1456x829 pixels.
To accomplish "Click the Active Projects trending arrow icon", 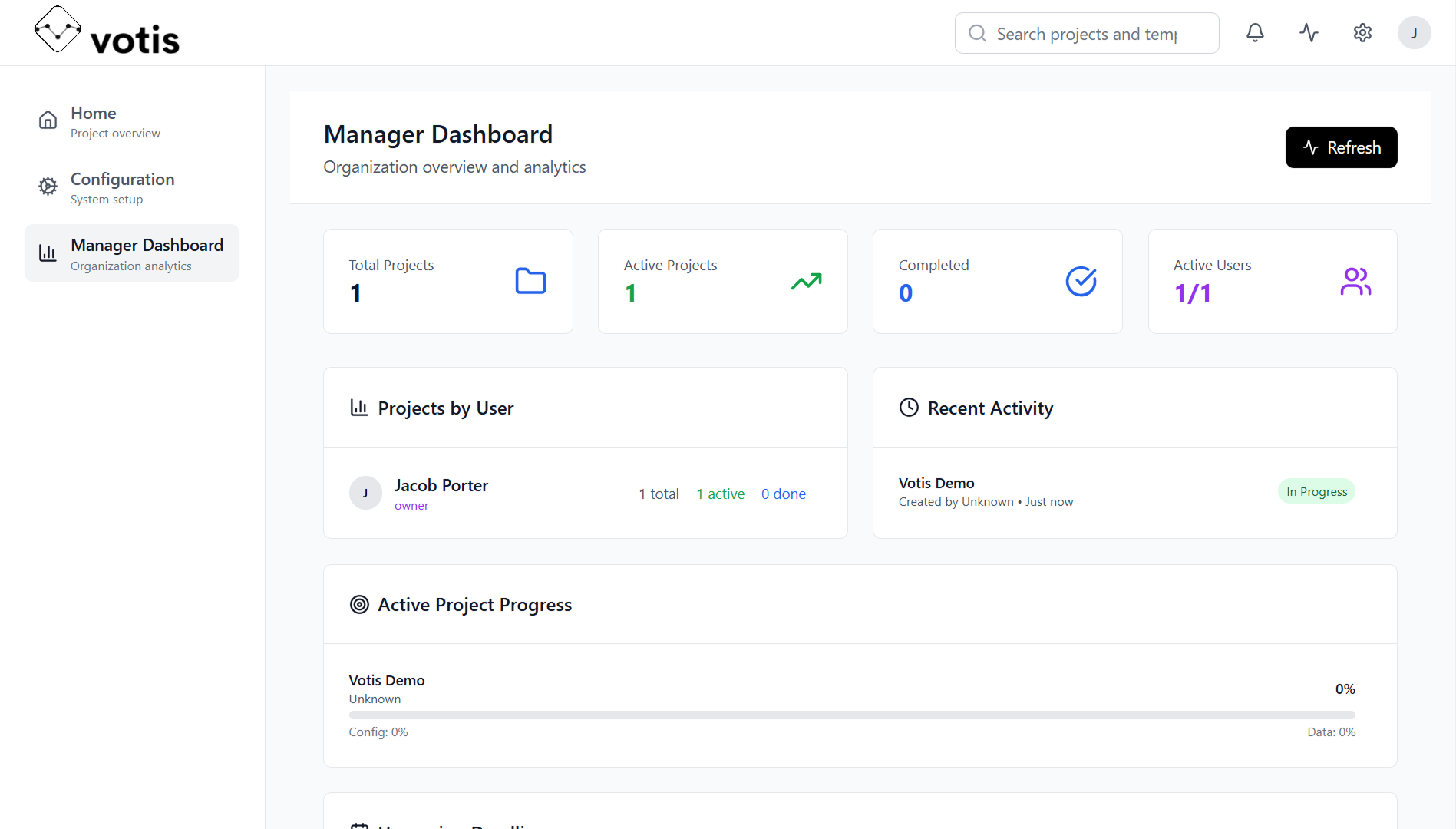I will point(806,281).
